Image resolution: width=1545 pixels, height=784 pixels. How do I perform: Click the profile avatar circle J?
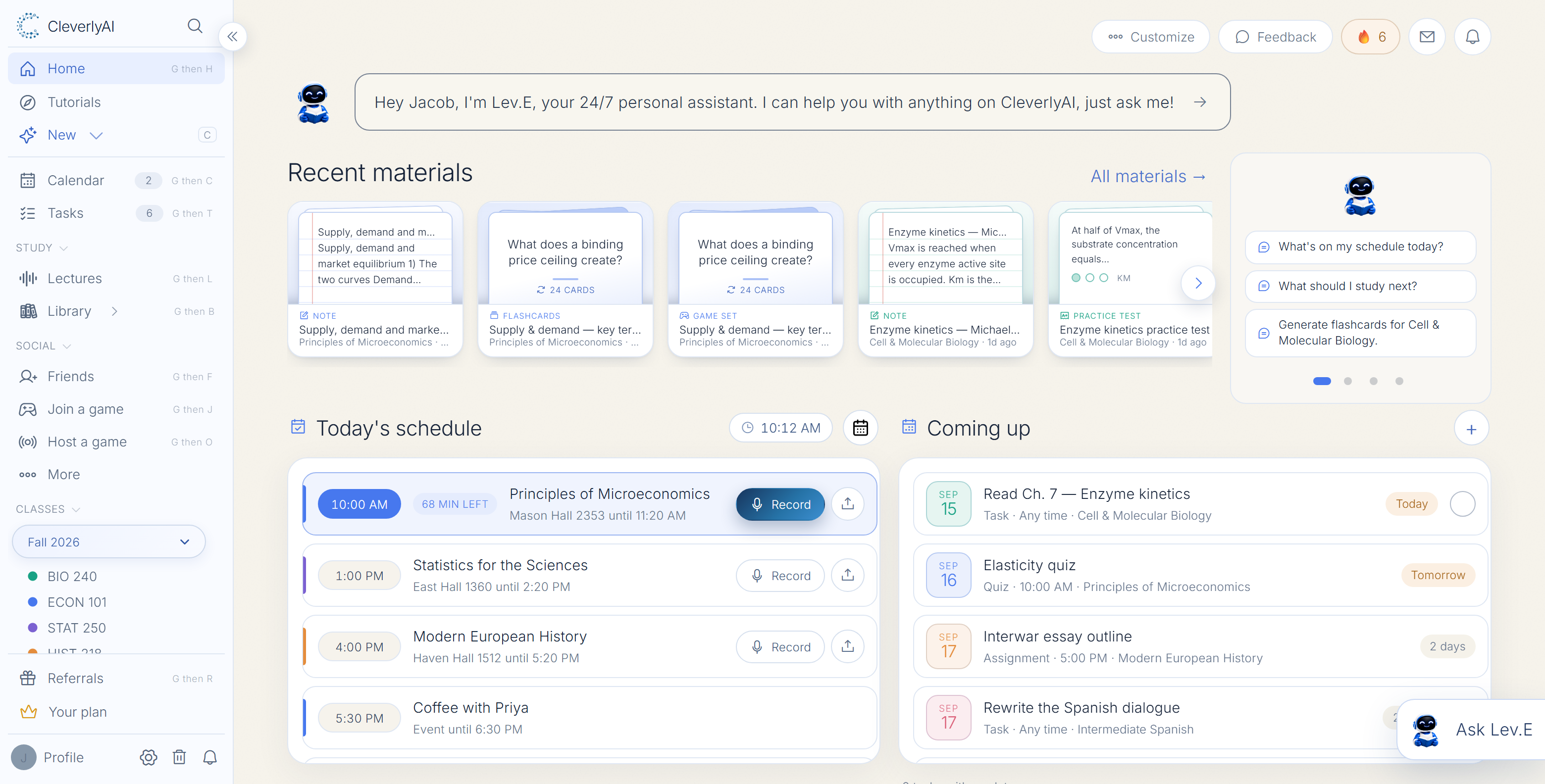pos(24,757)
